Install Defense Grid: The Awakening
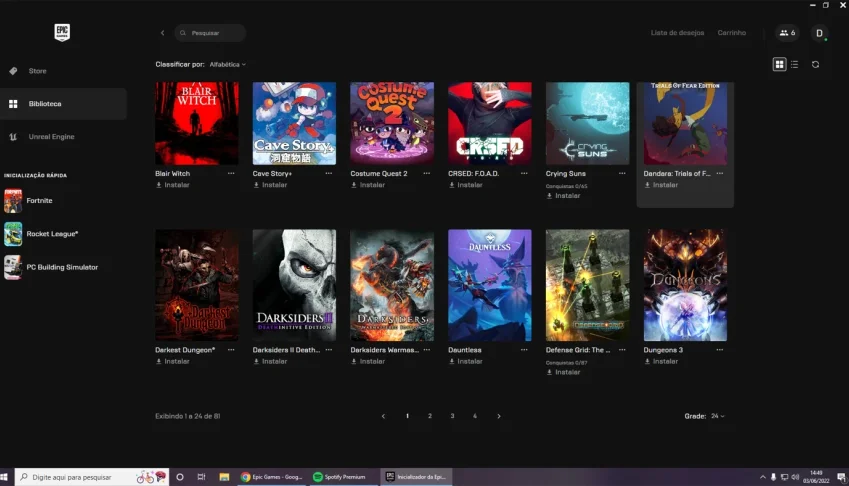Image resolution: width=849 pixels, height=486 pixels. [563, 372]
